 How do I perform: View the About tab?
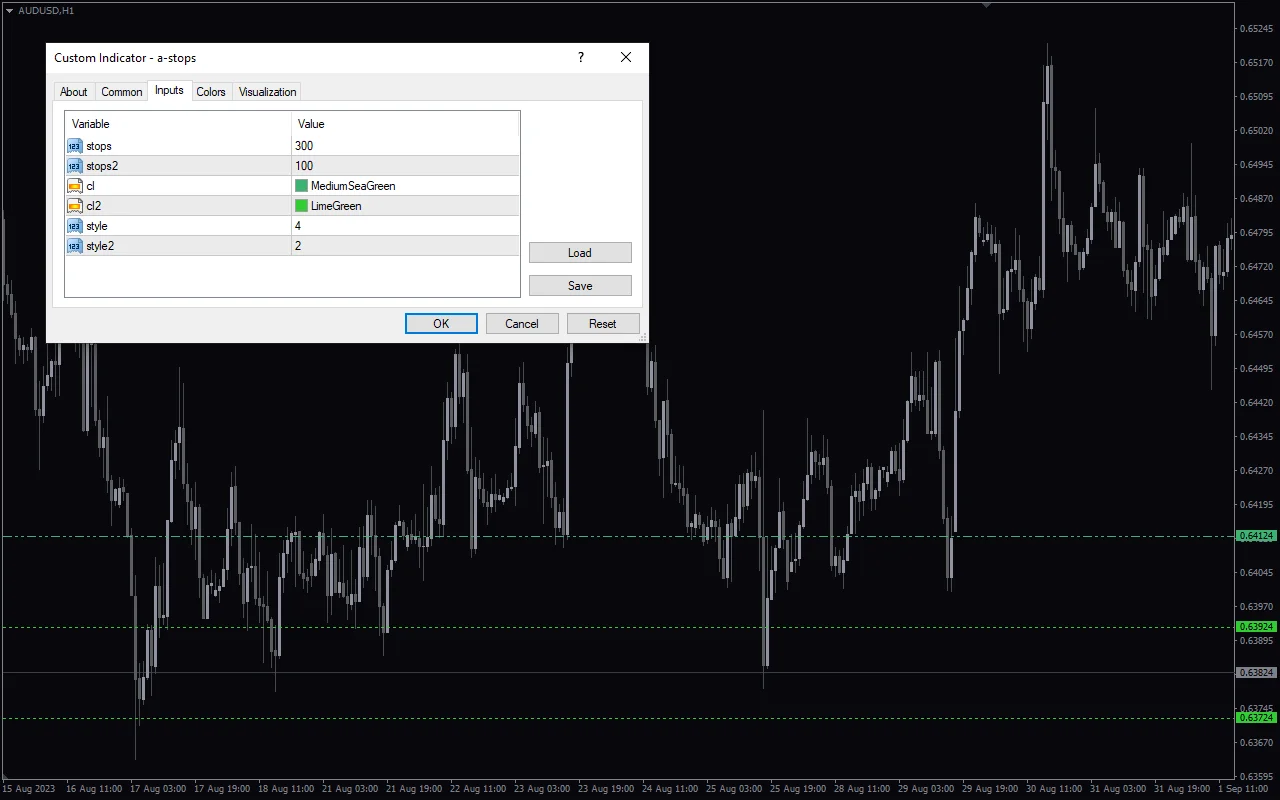(x=73, y=91)
